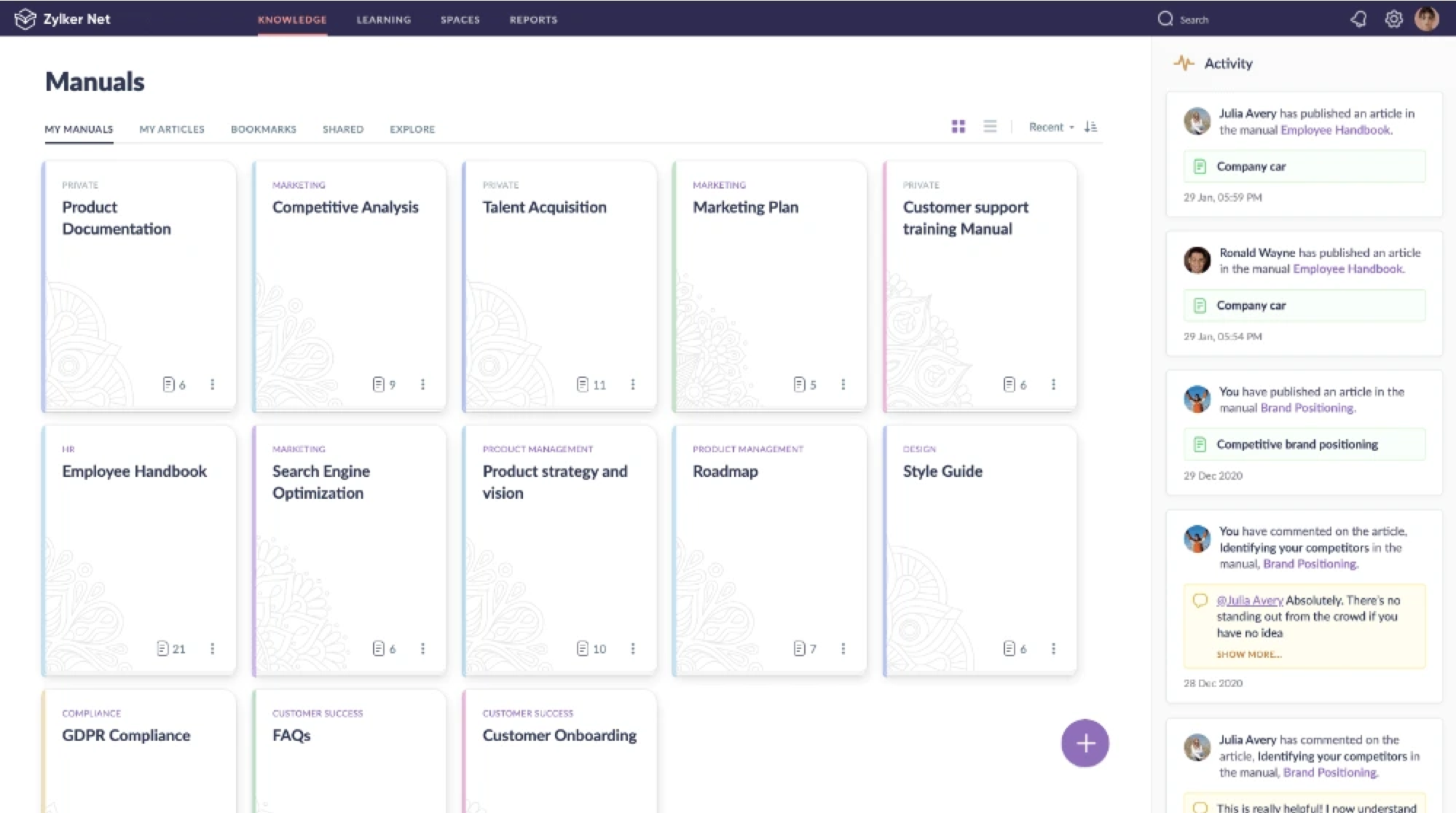
Task: Click the list view icon
Action: point(990,126)
